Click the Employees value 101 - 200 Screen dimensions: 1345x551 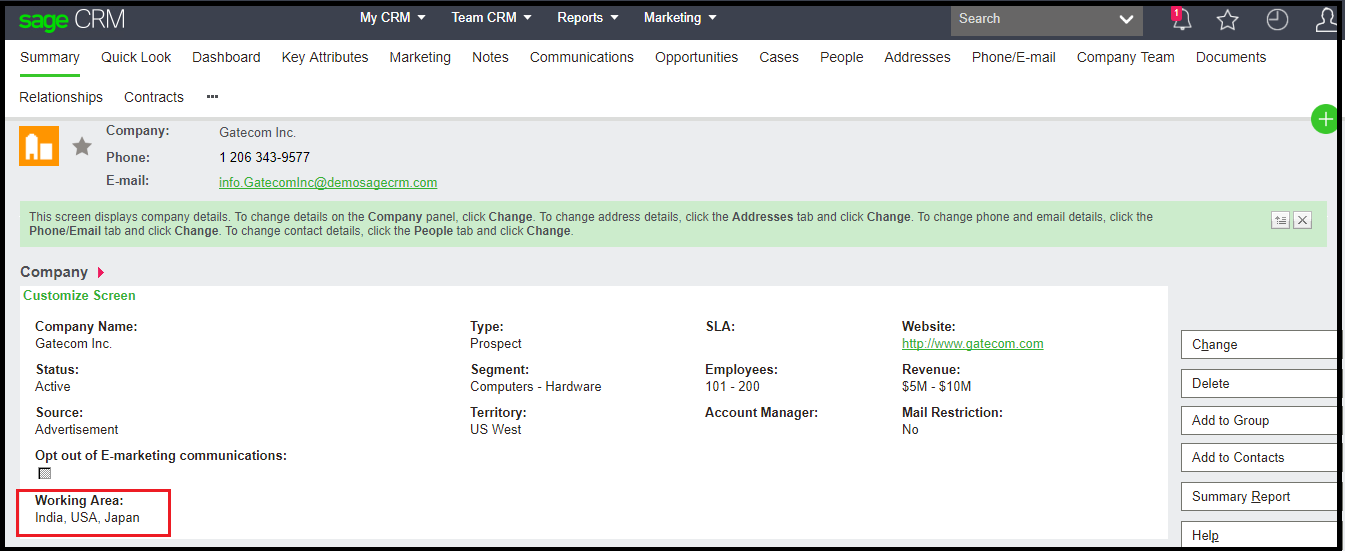732,386
